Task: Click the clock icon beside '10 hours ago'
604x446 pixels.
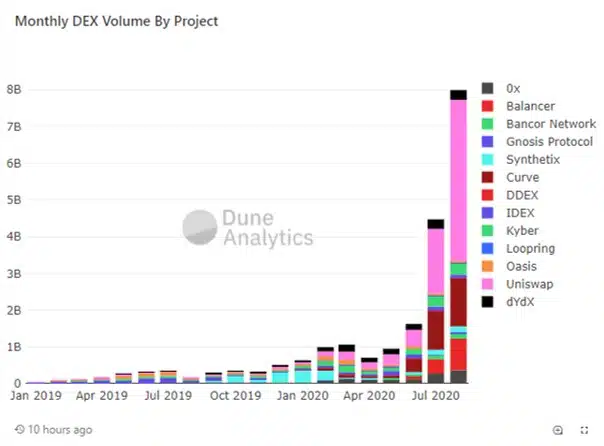Action: click(x=20, y=429)
